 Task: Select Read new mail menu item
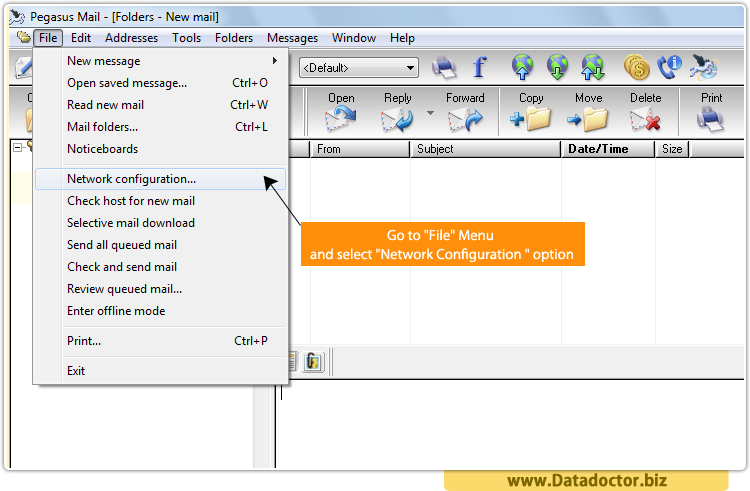161,105
